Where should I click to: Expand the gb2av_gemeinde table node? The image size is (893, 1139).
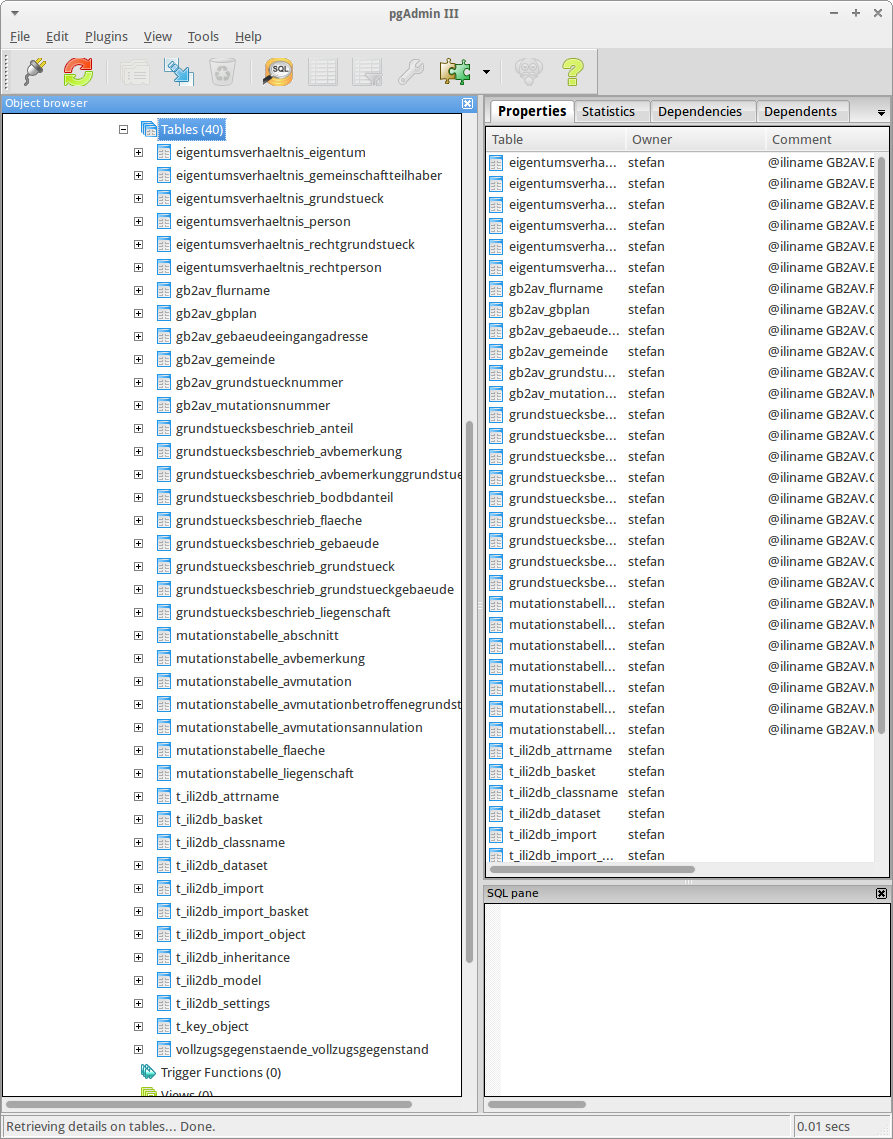click(138, 360)
